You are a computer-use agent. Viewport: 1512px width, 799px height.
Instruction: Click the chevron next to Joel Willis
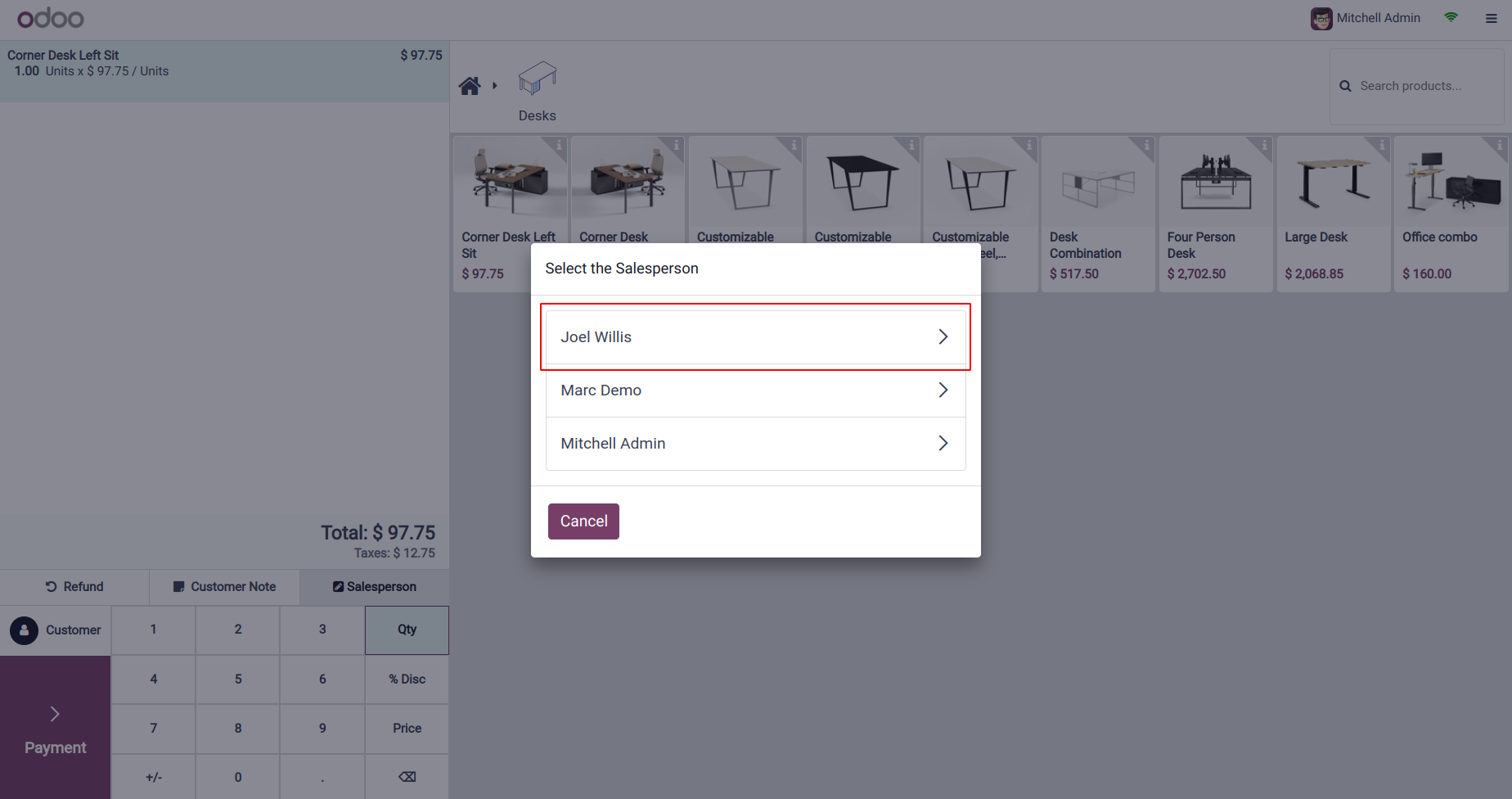943,337
